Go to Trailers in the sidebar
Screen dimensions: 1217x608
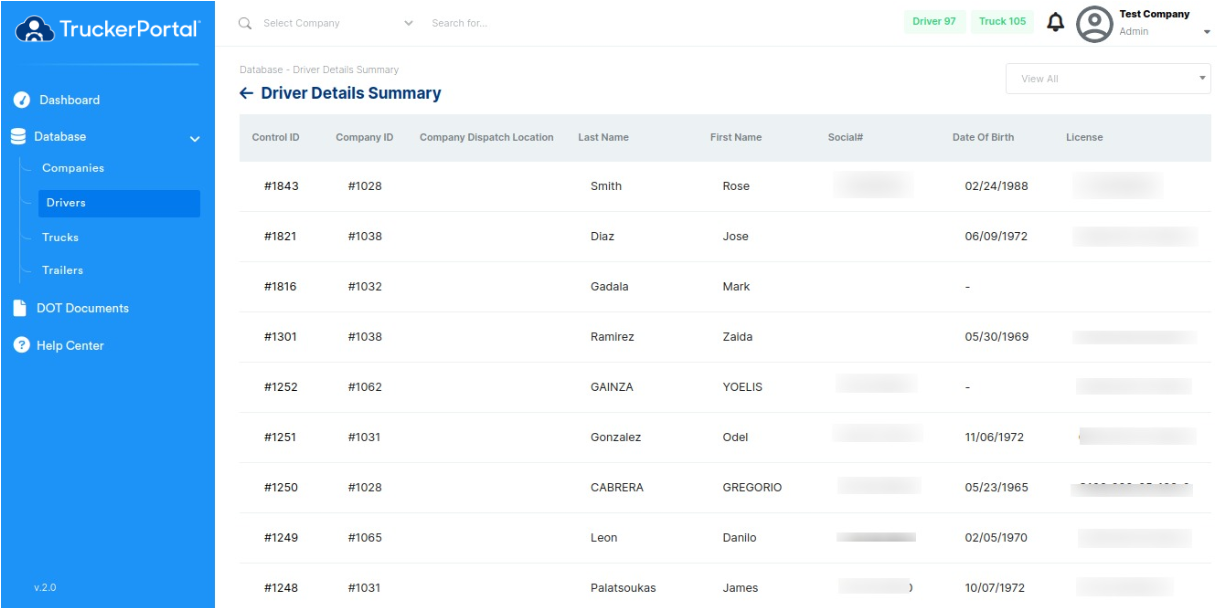[x=62, y=270]
